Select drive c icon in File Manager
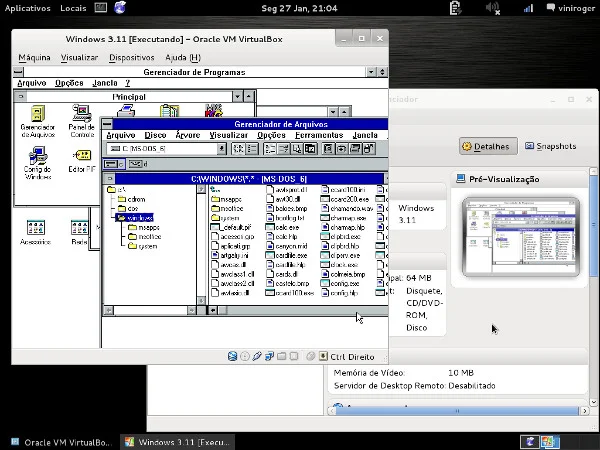 (114, 164)
